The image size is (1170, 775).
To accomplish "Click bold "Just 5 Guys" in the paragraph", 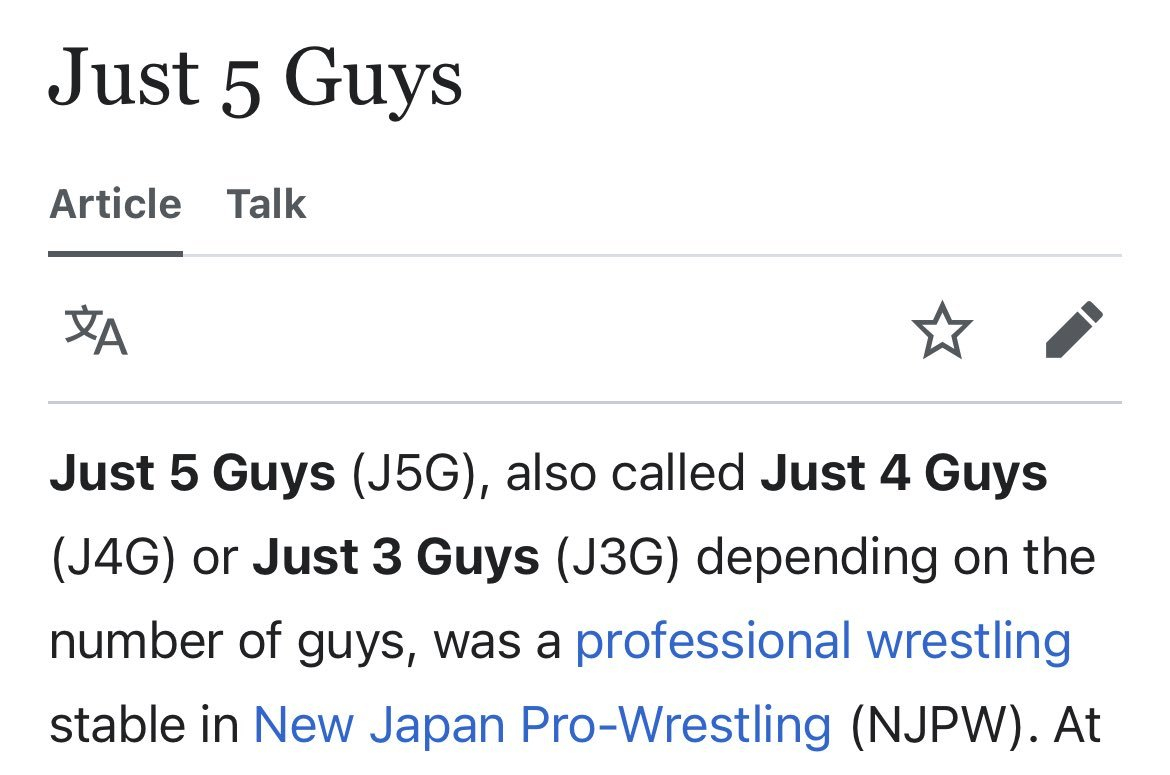I will pos(192,473).
